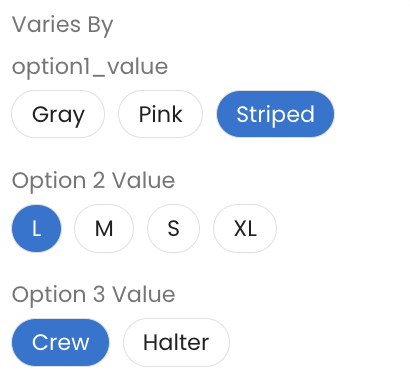The image size is (410, 390).
Task: Switch option1_value from Striped to Pink
Action: pos(160,114)
